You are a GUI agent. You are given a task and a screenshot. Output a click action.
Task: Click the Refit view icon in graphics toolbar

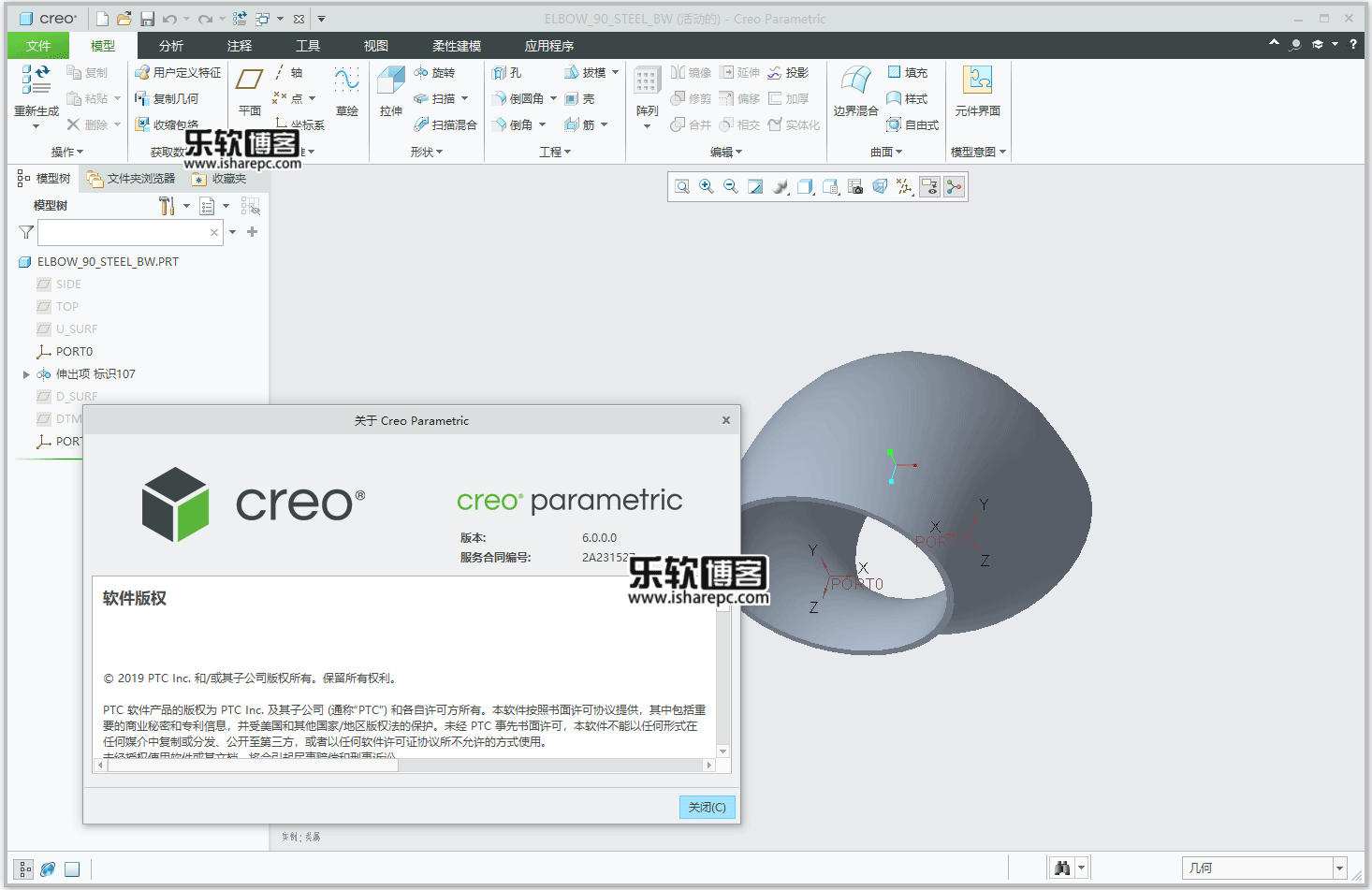pyautogui.click(x=682, y=187)
